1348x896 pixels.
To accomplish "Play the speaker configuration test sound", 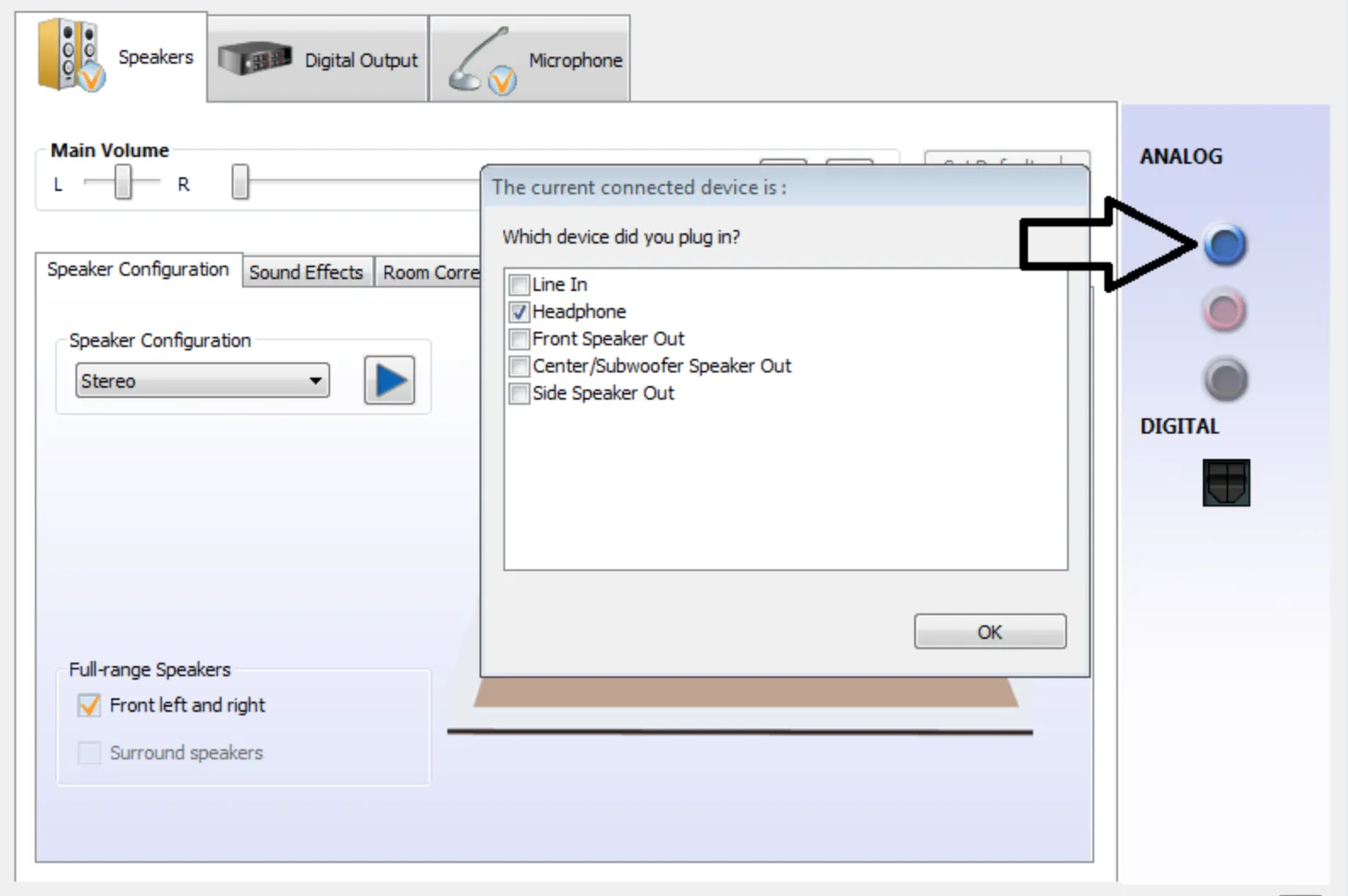I will [x=390, y=380].
